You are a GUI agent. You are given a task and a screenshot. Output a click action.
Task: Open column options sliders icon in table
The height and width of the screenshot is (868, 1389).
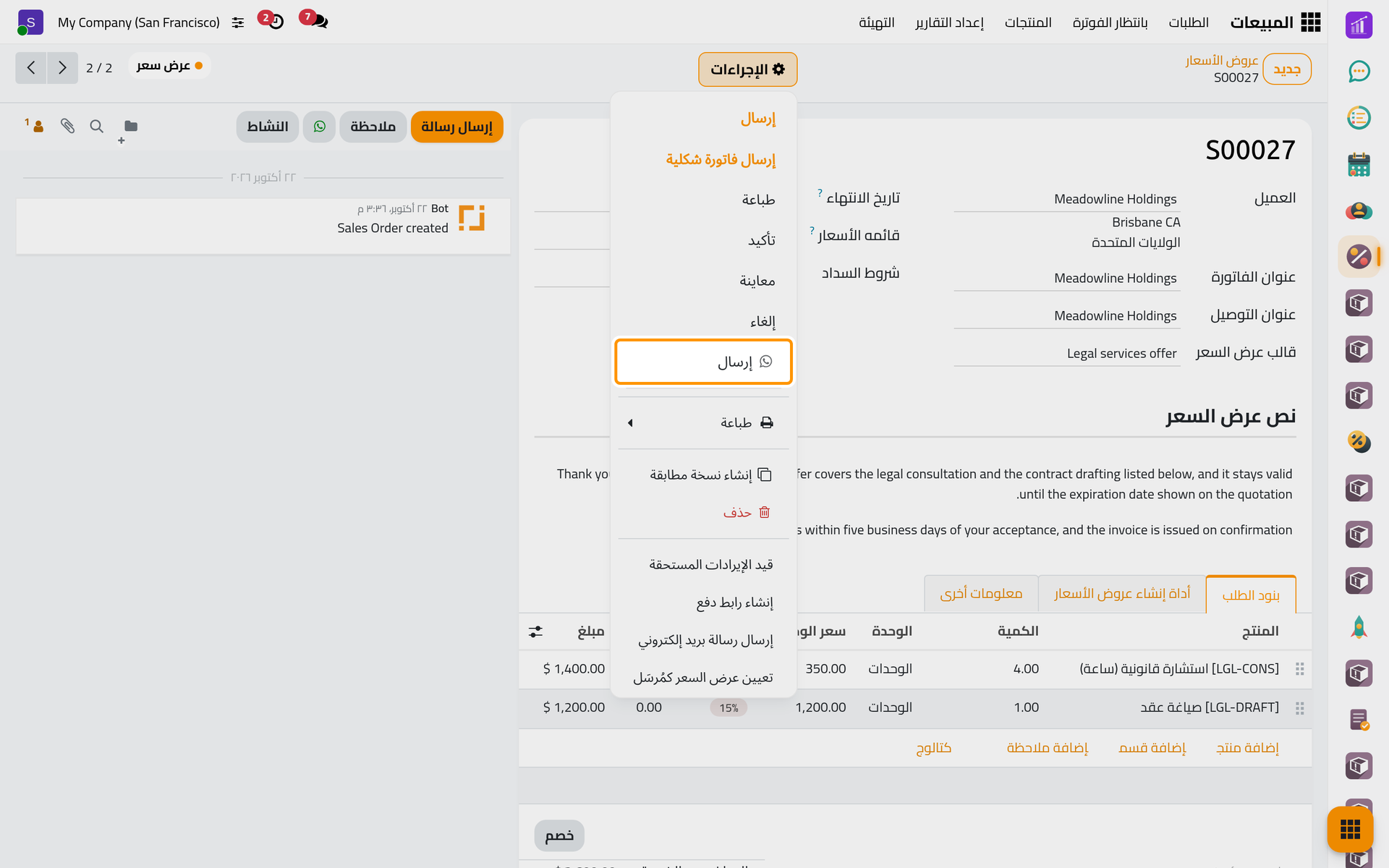point(535,631)
